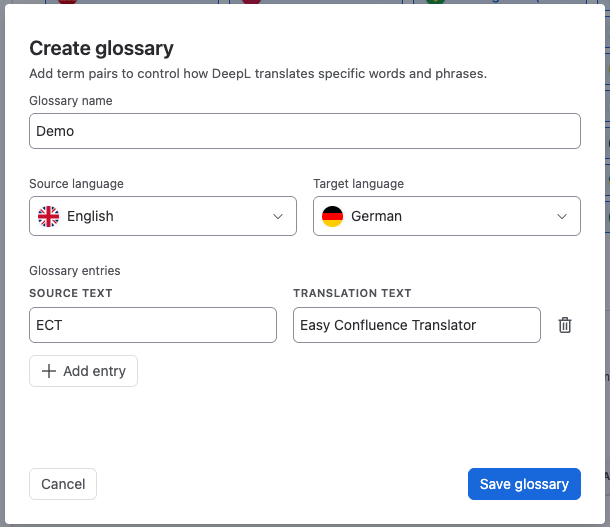Click the Source language label

76,184
